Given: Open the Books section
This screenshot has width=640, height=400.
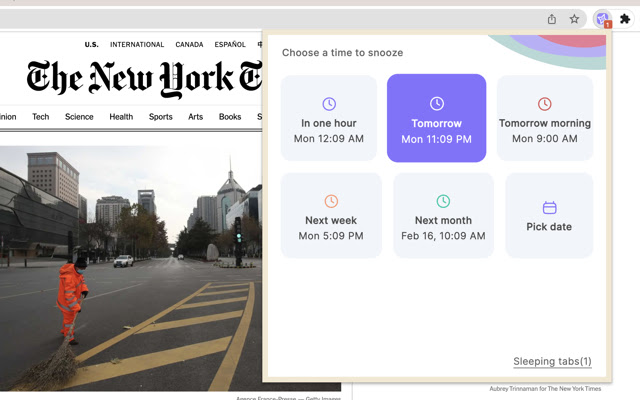Looking at the screenshot, I should [230, 117].
